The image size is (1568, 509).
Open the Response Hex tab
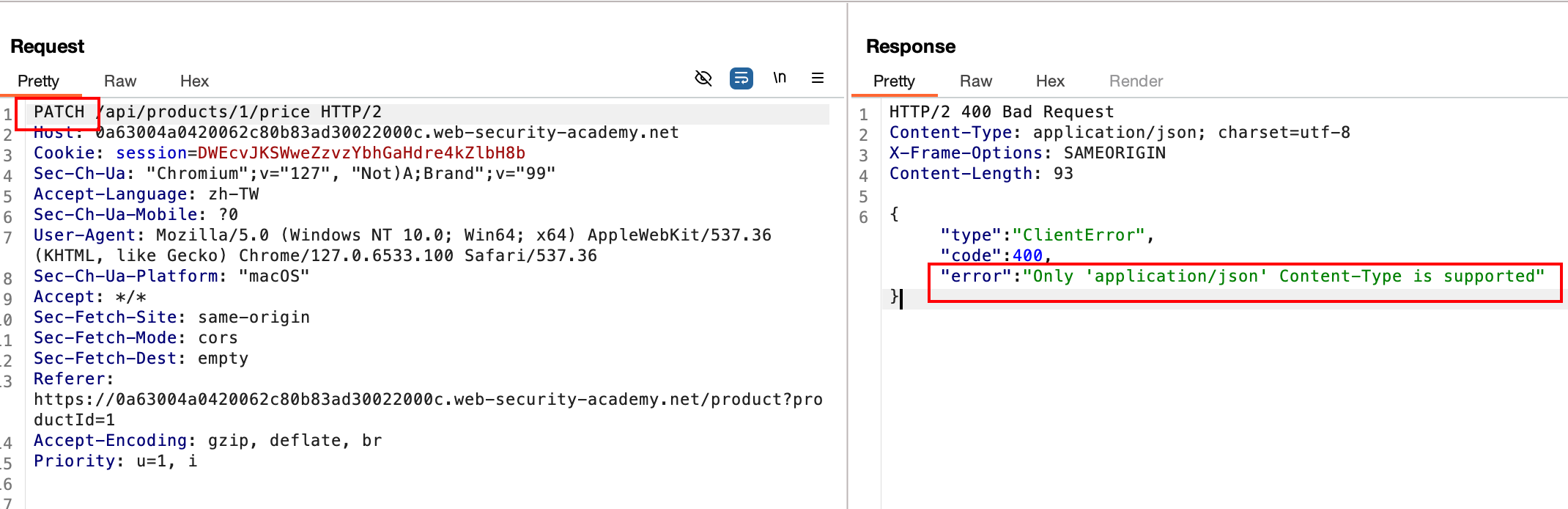(1050, 81)
